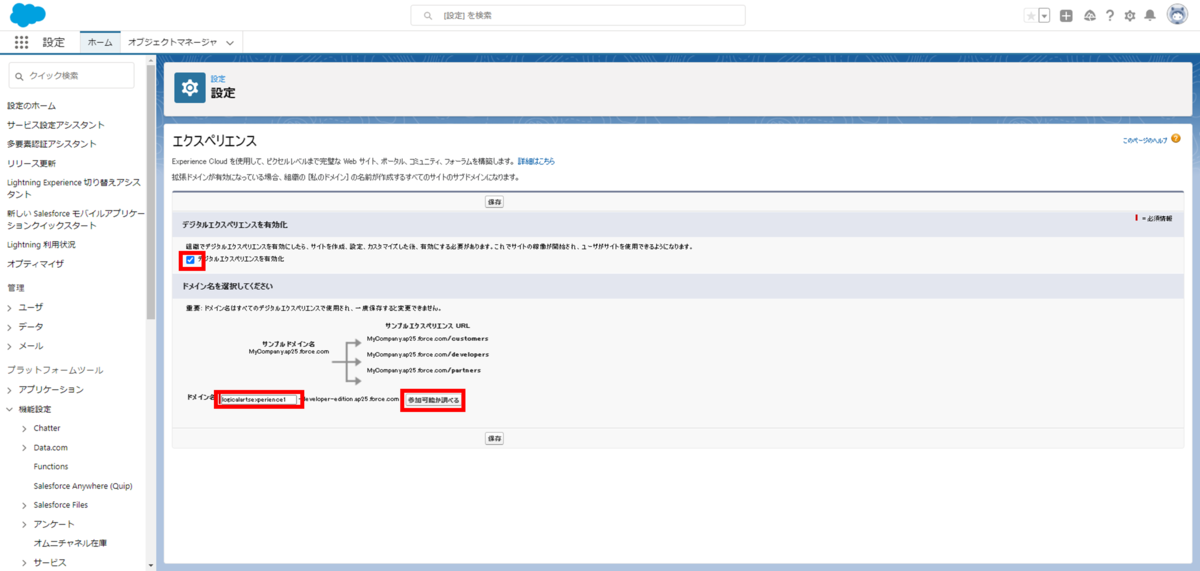
Task: Expand the データ section in sidebar
Action: [10, 327]
